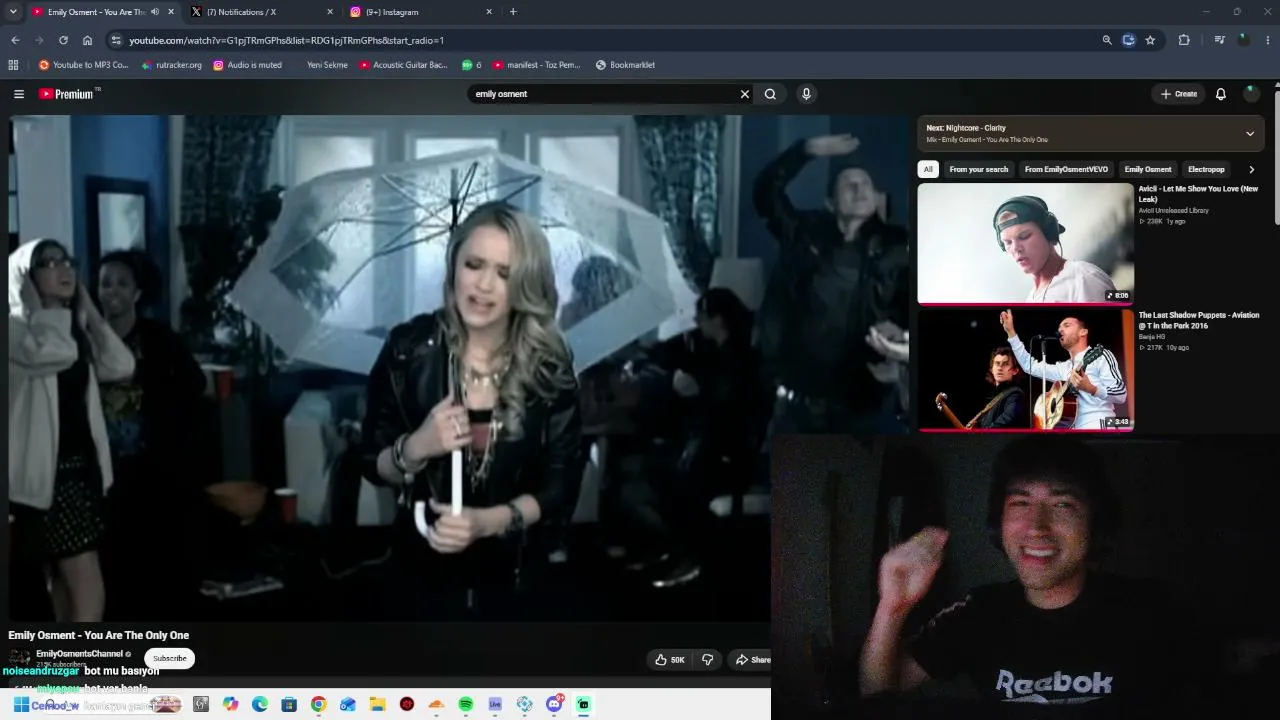Screen dimensions: 1280x720
Task: Subscribe to EmilyOsmentsChannel
Action: 170,658
